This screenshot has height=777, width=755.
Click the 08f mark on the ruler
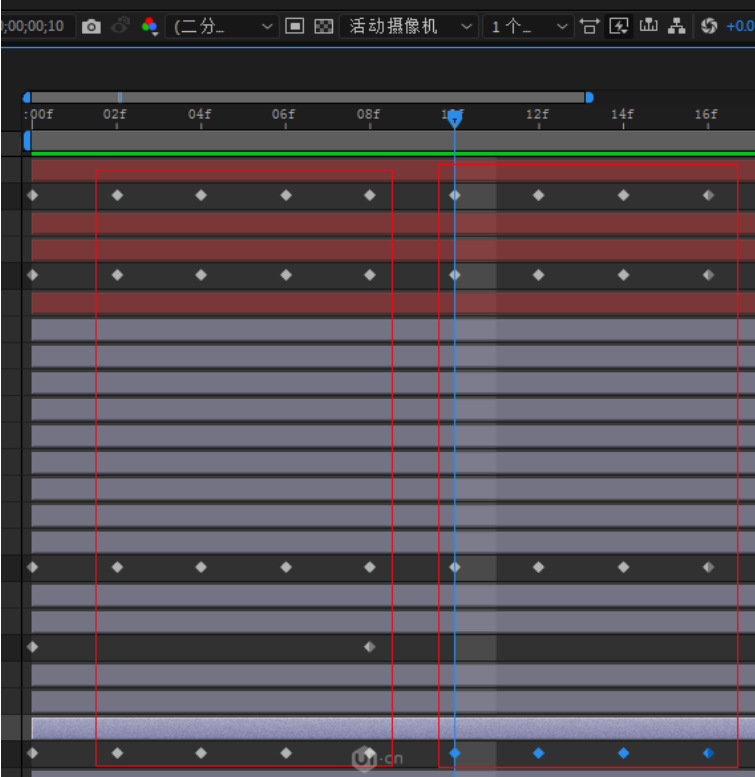(369, 114)
